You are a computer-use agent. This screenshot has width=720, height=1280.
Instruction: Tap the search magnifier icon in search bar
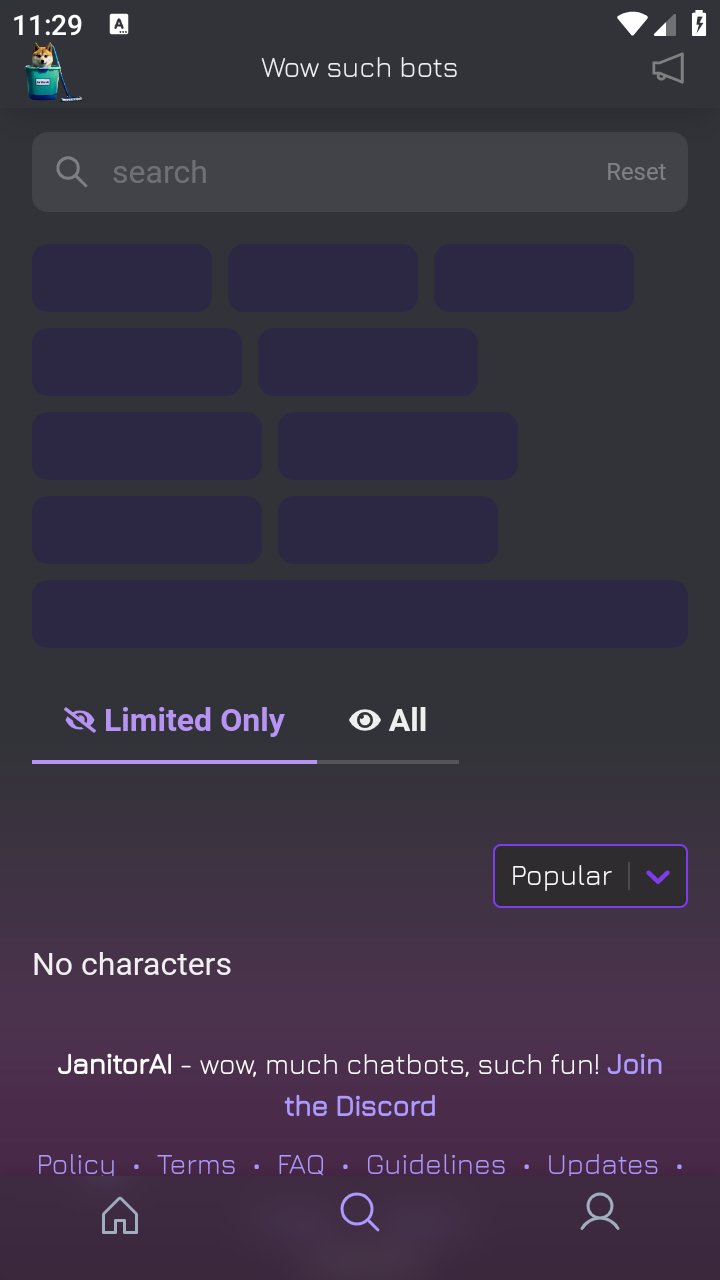[71, 172]
